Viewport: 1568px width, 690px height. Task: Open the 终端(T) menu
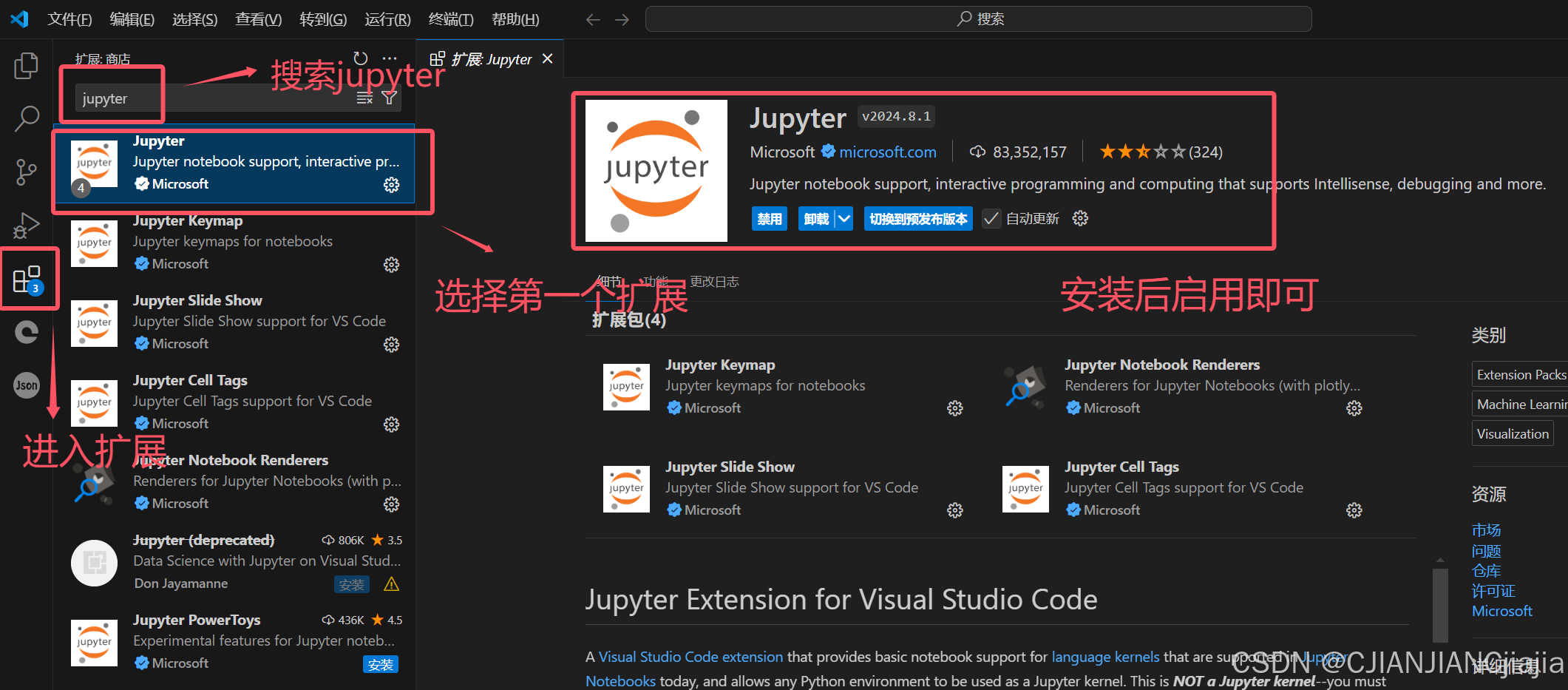point(451,19)
